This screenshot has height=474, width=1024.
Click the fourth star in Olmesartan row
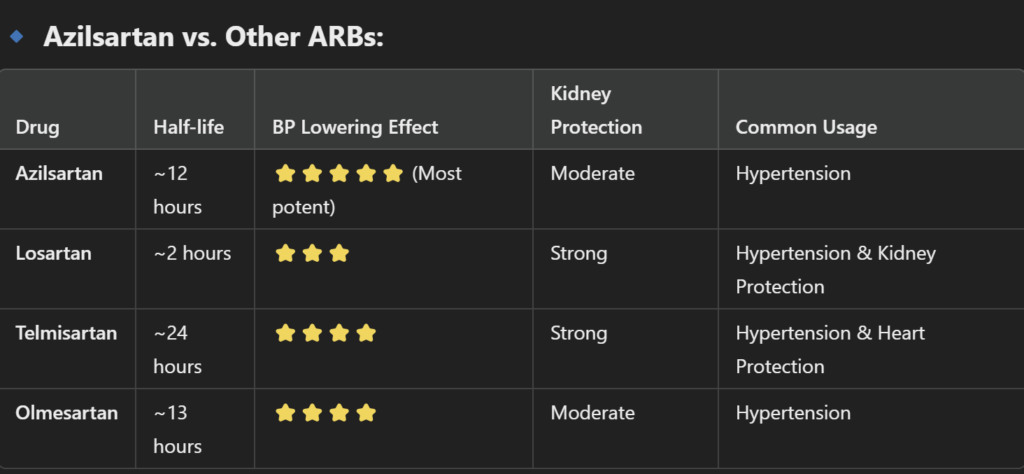[366, 413]
